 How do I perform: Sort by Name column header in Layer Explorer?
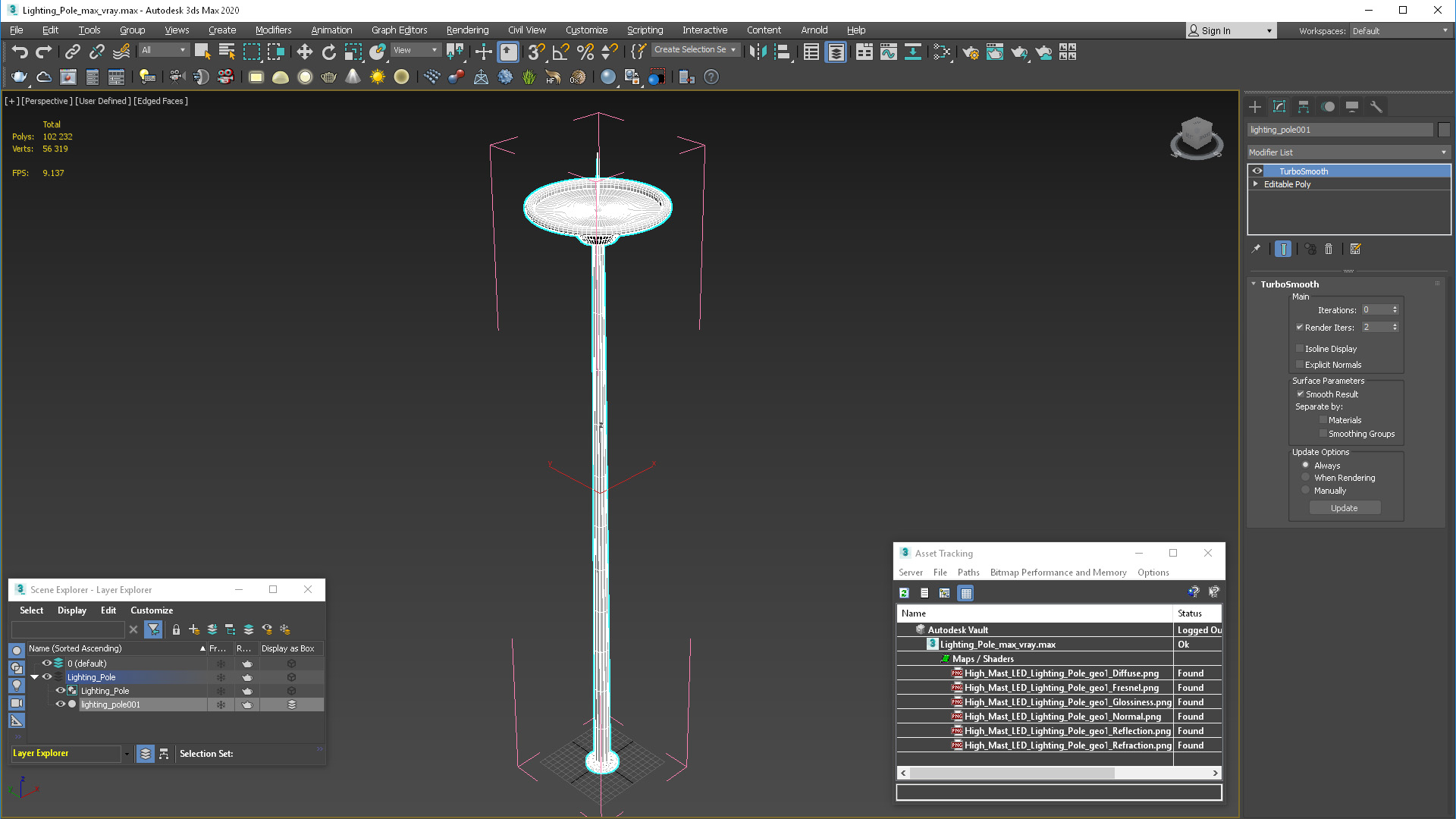[x=117, y=648]
